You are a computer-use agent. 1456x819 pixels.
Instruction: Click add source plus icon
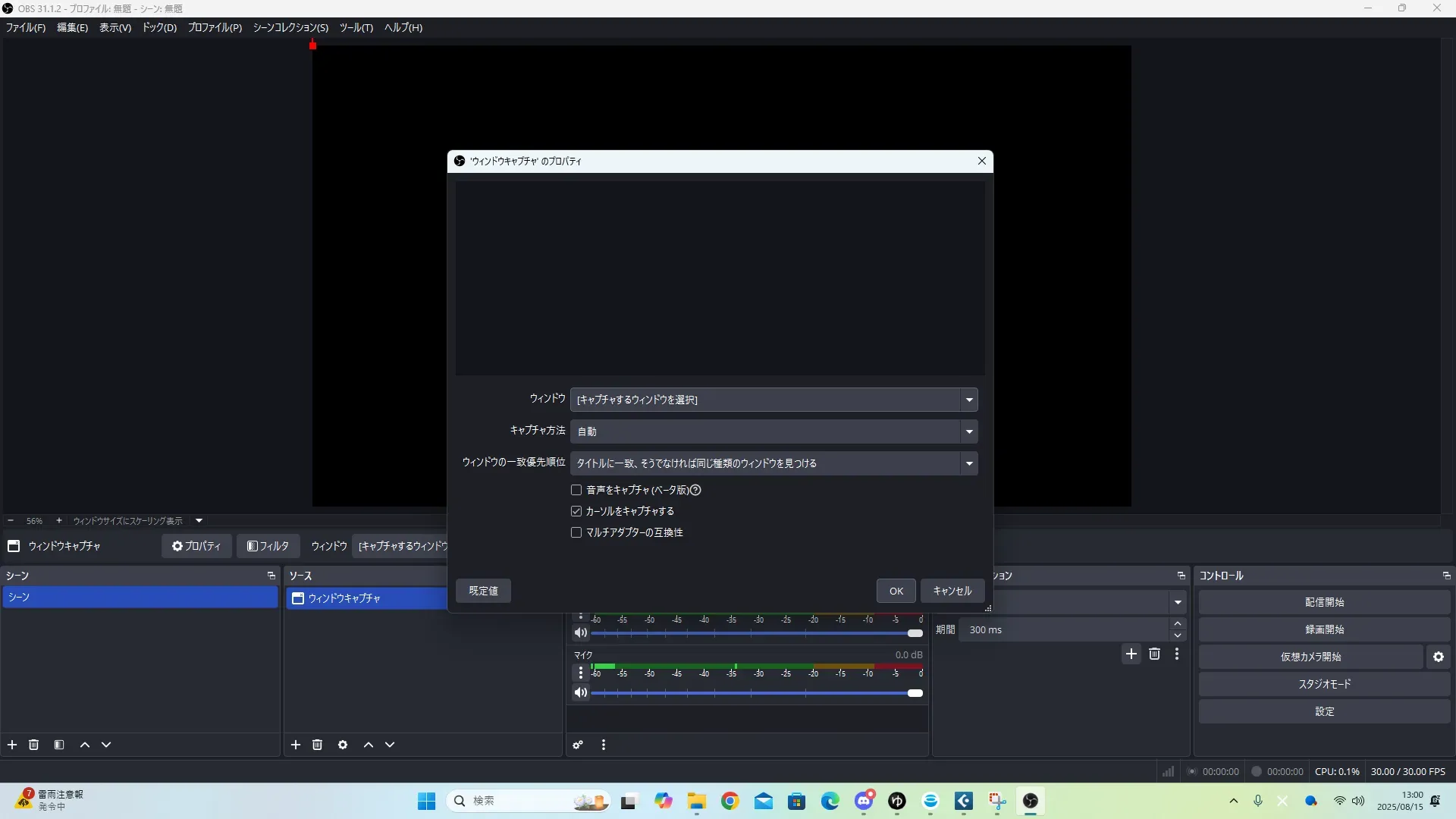tap(296, 745)
